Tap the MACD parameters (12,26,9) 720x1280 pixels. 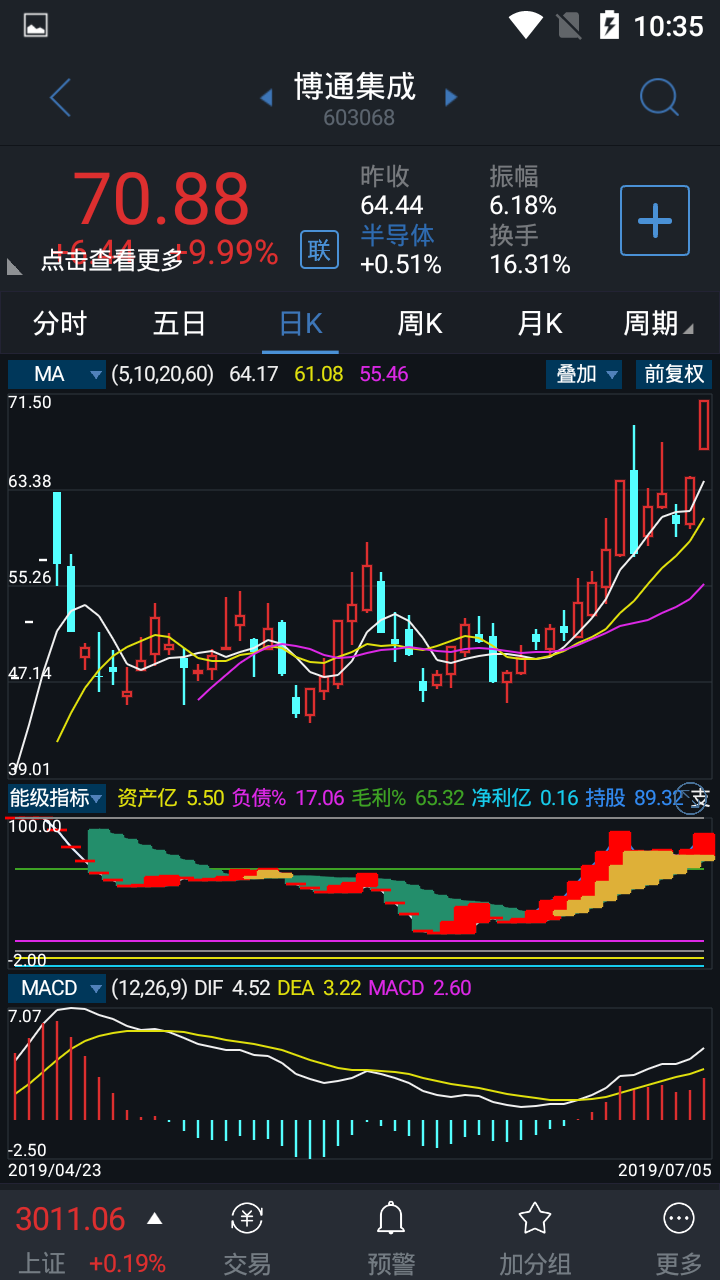pos(149,988)
